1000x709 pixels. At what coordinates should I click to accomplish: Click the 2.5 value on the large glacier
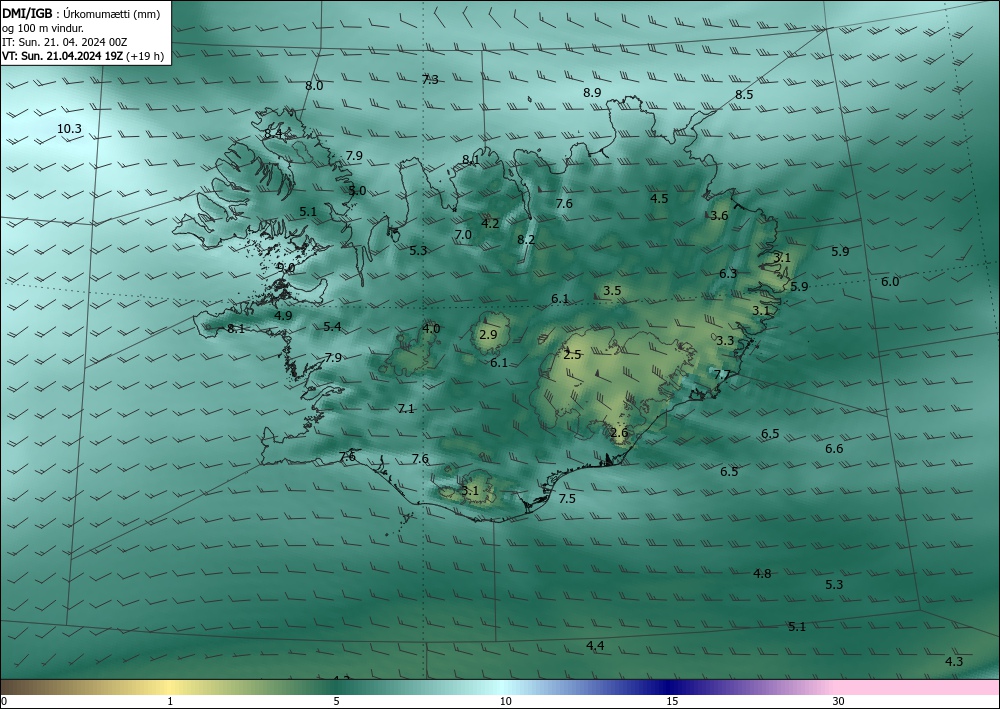[572, 355]
